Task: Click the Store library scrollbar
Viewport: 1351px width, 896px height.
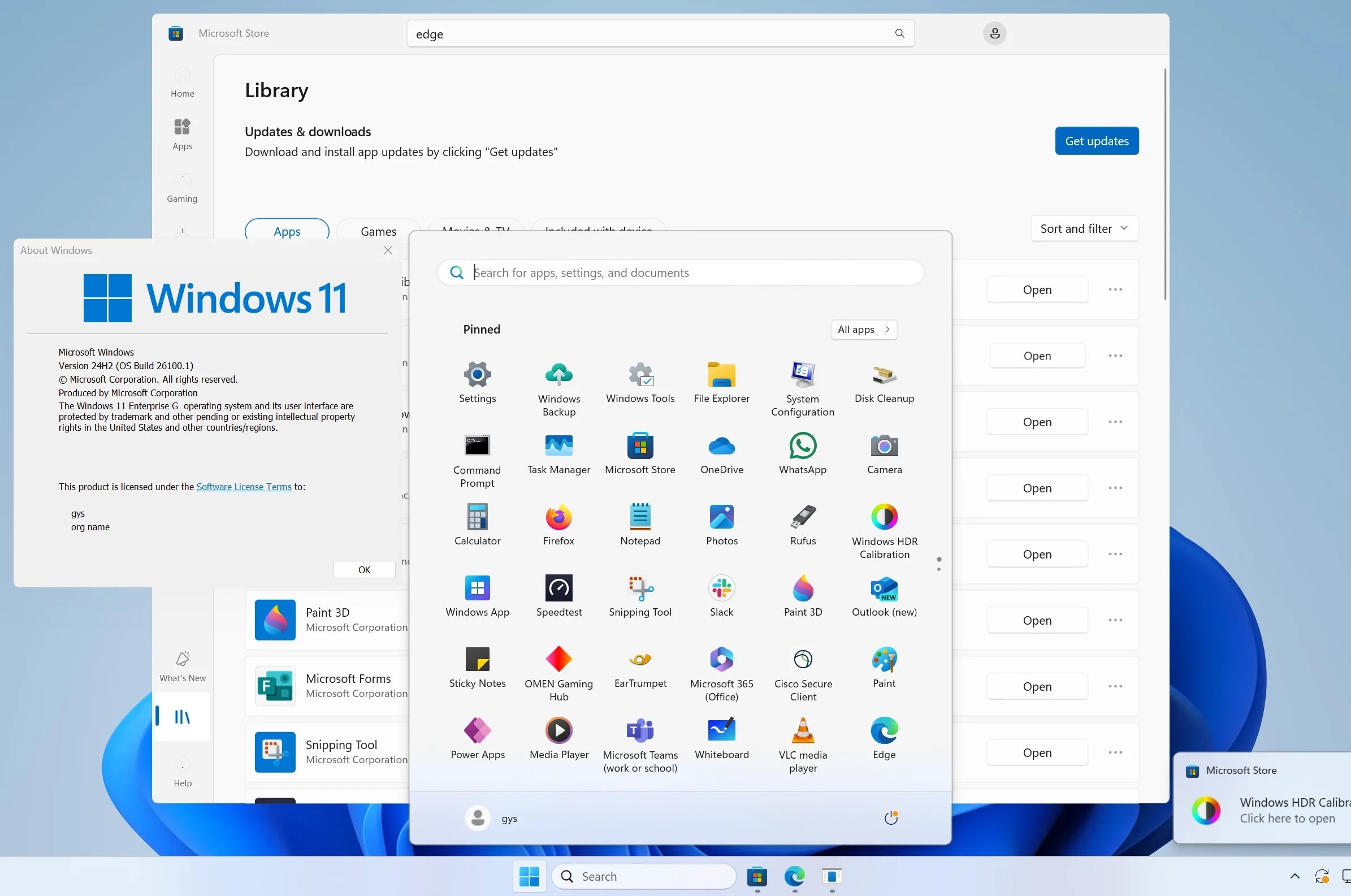Action: [1165, 184]
